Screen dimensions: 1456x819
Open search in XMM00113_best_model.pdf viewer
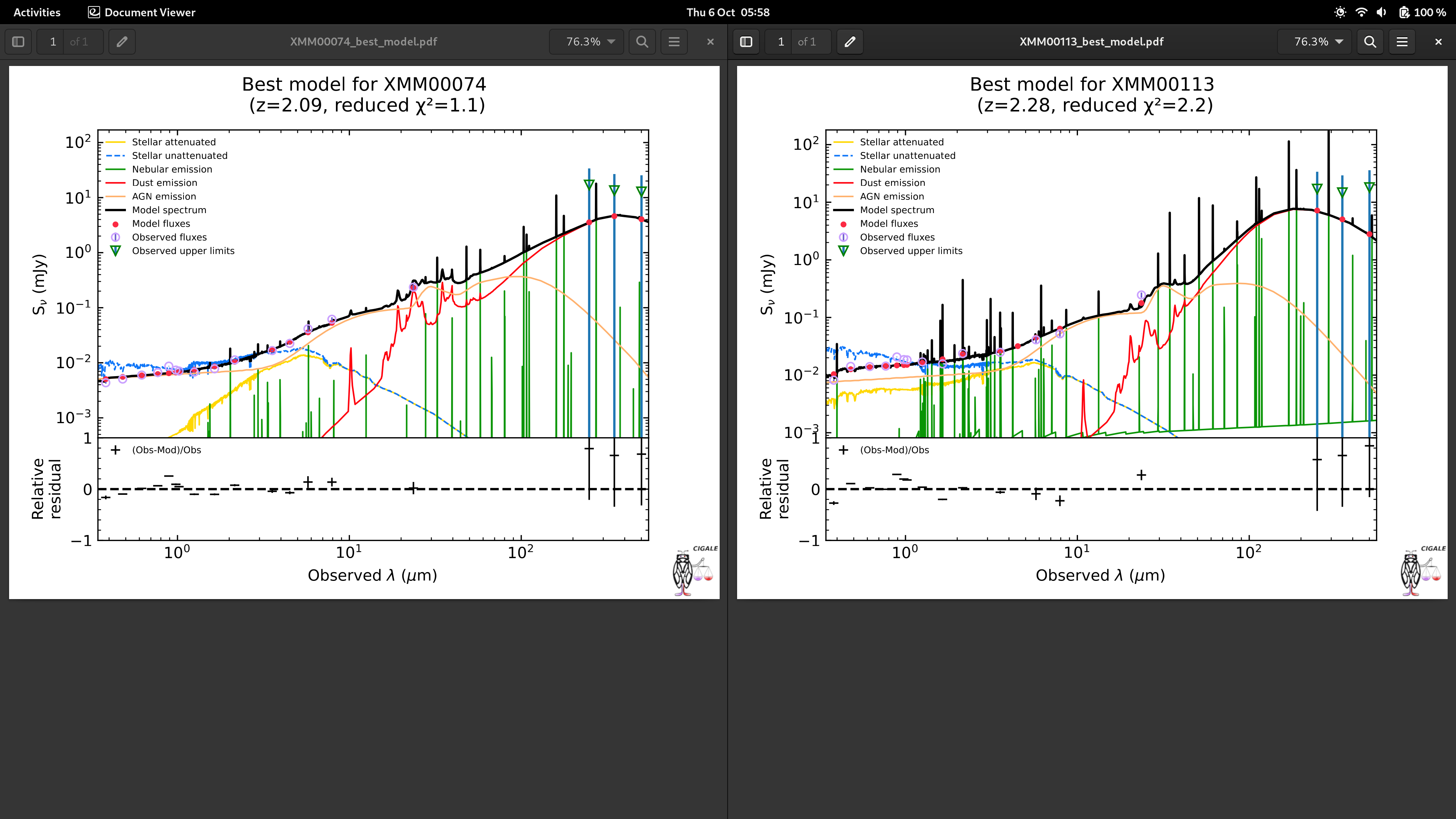pyautogui.click(x=1370, y=41)
